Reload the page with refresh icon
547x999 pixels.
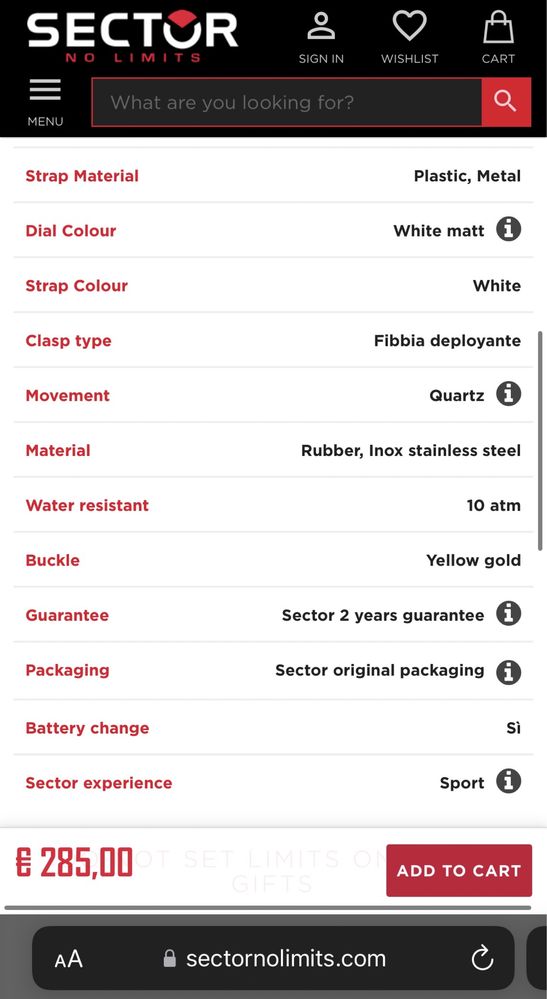pyautogui.click(x=482, y=958)
